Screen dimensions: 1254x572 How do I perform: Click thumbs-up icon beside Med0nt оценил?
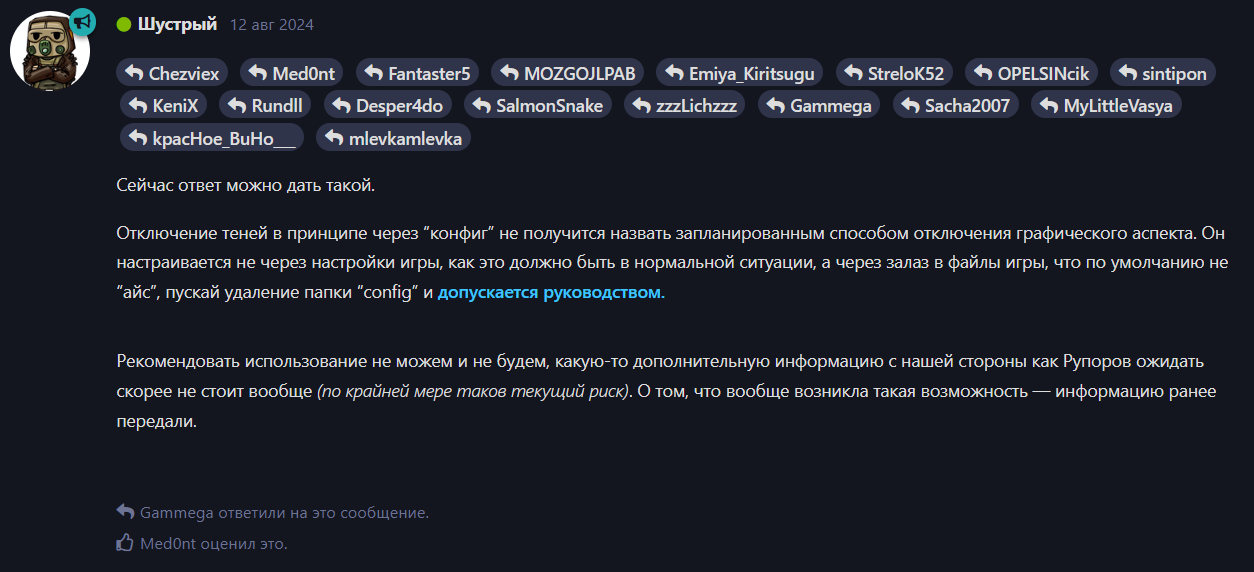click(x=125, y=543)
